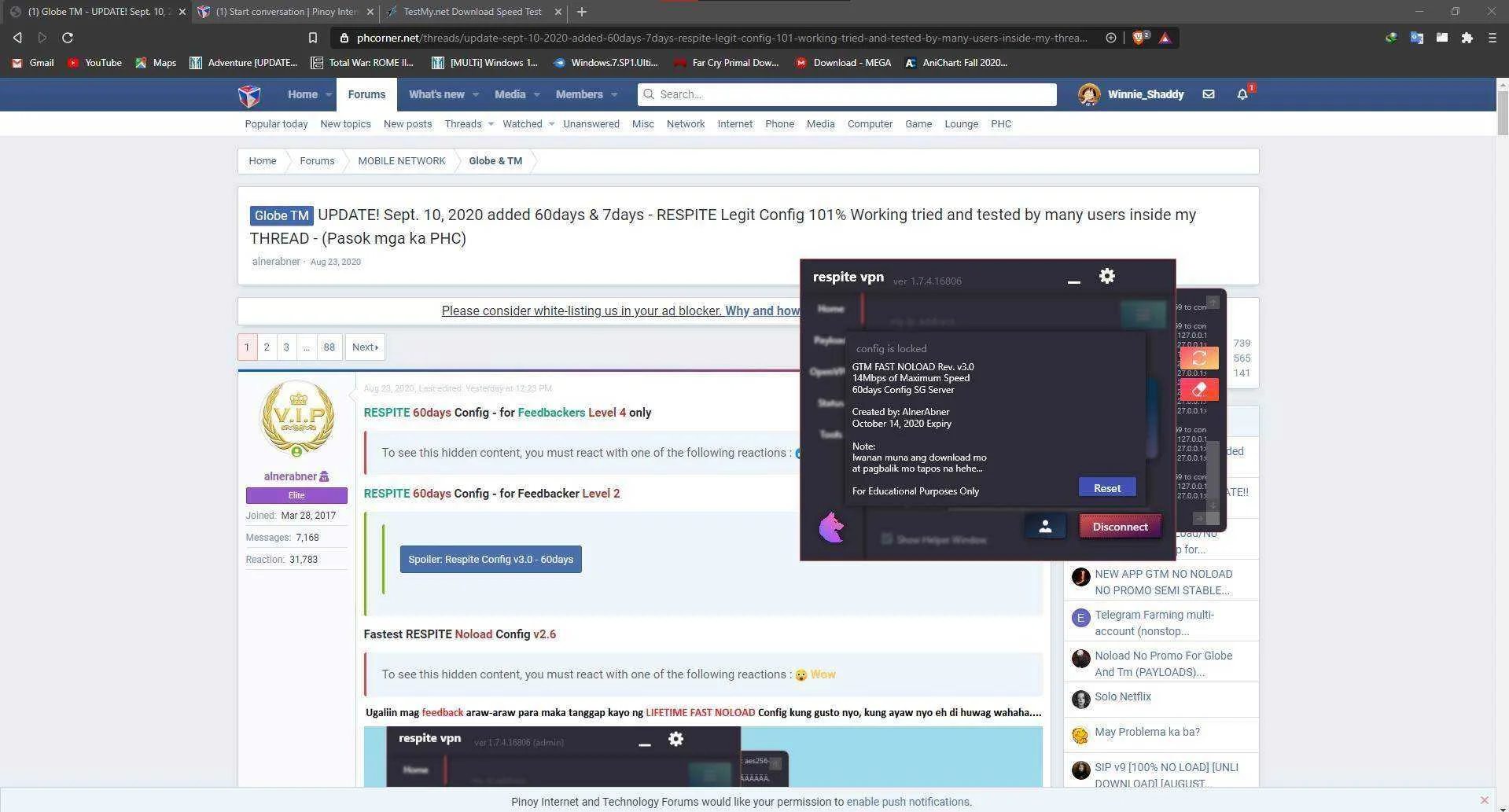Open Unanswered in sub-navigation
The width and height of the screenshot is (1509, 812).
point(591,124)
